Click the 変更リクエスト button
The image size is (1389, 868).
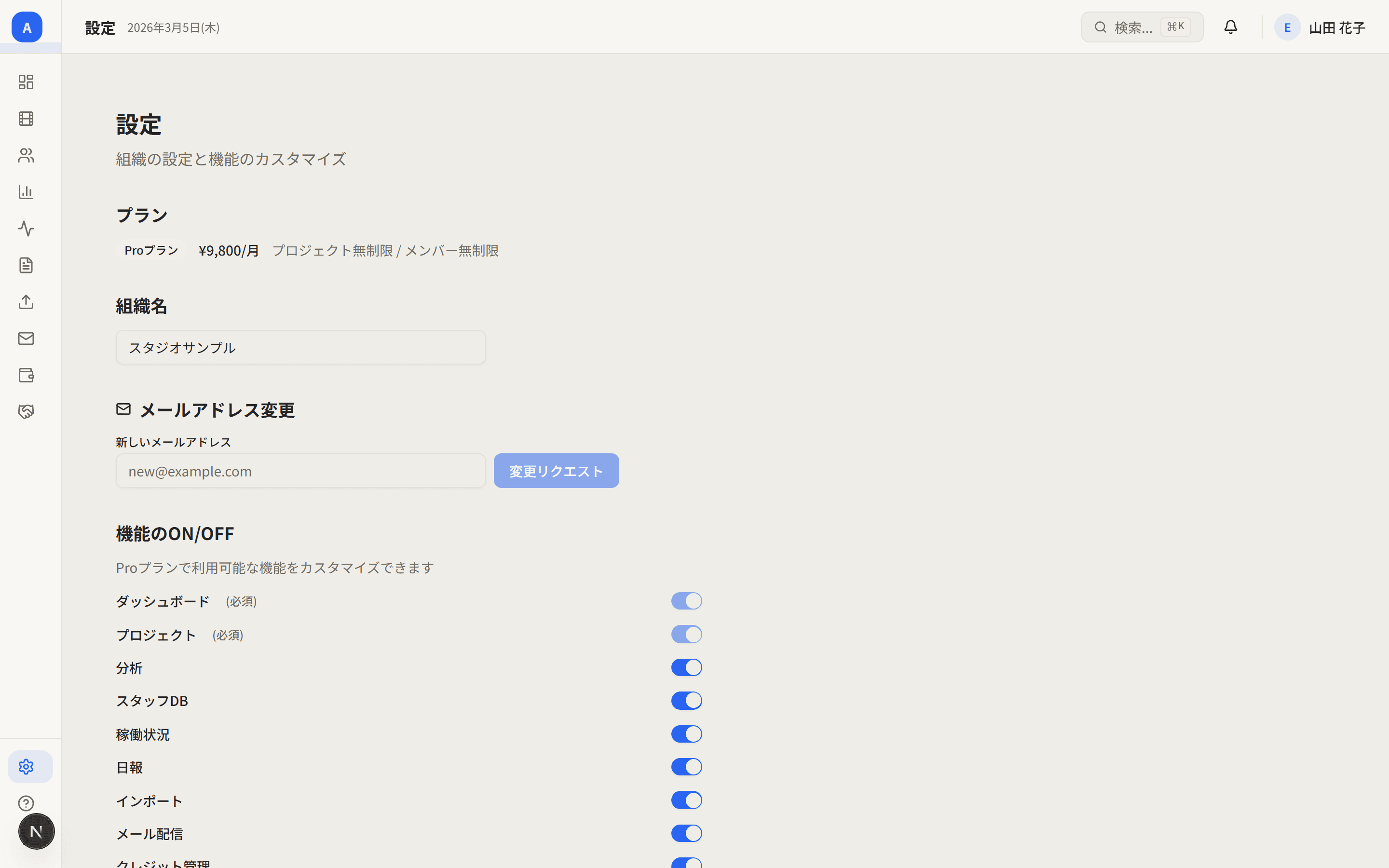[x=556, y=470]
